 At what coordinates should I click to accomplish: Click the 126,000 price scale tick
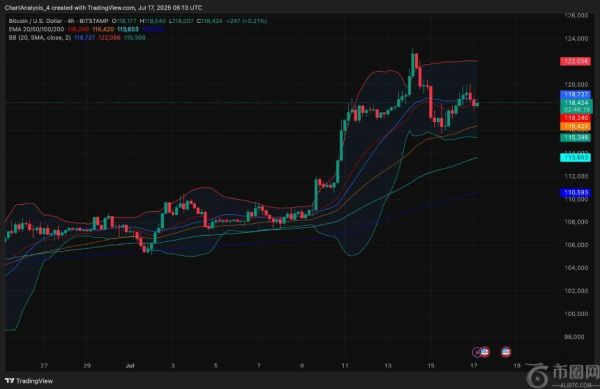[576, 15]
